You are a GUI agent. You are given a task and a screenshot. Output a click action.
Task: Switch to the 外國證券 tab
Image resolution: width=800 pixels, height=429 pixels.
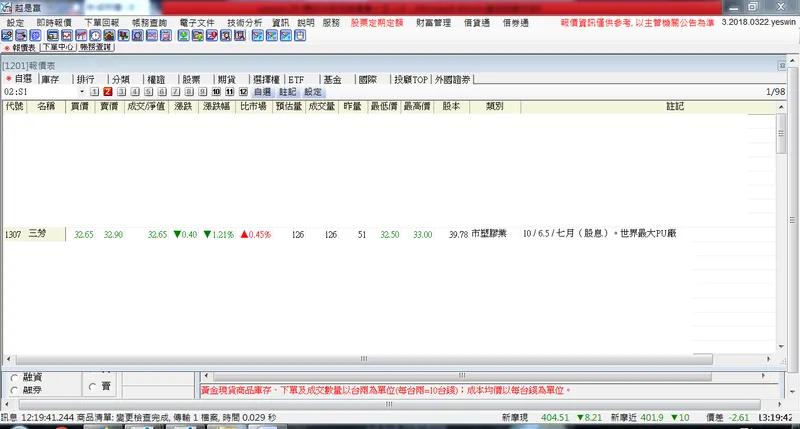pos(453,80)
